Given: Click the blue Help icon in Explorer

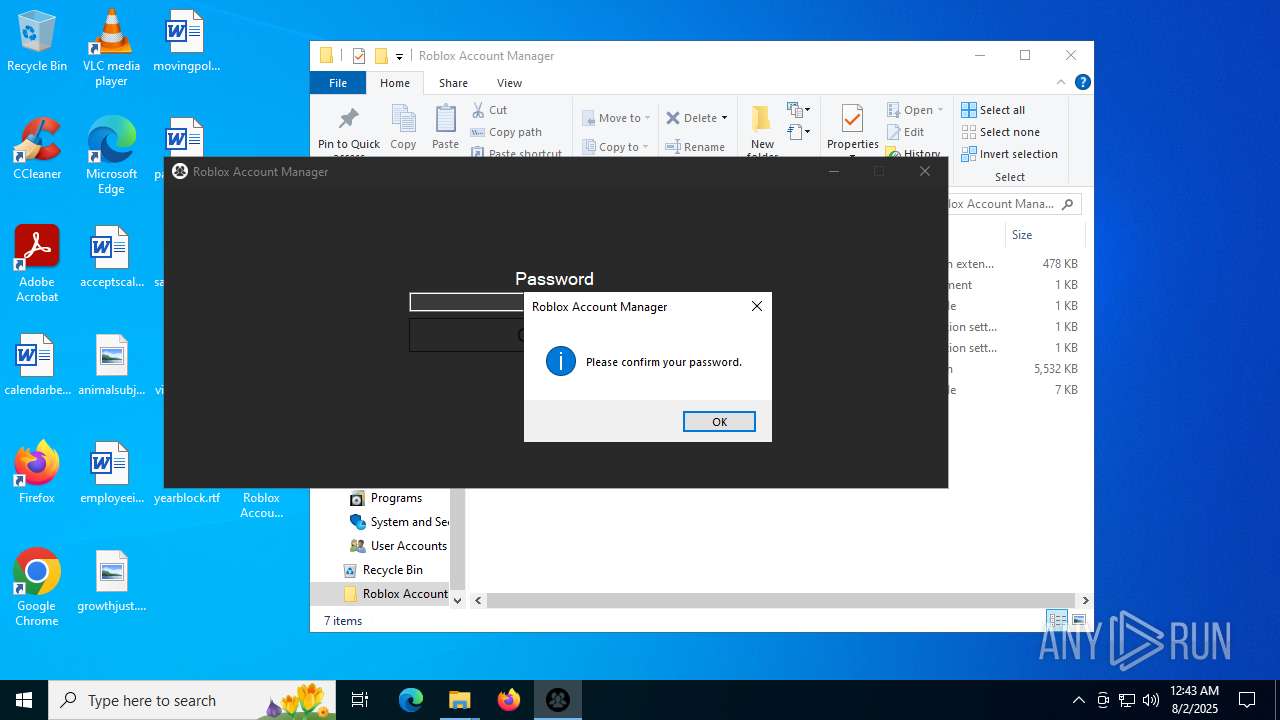Looking at the screenshot, I should pyautogui.click(x=1082, y=82).
